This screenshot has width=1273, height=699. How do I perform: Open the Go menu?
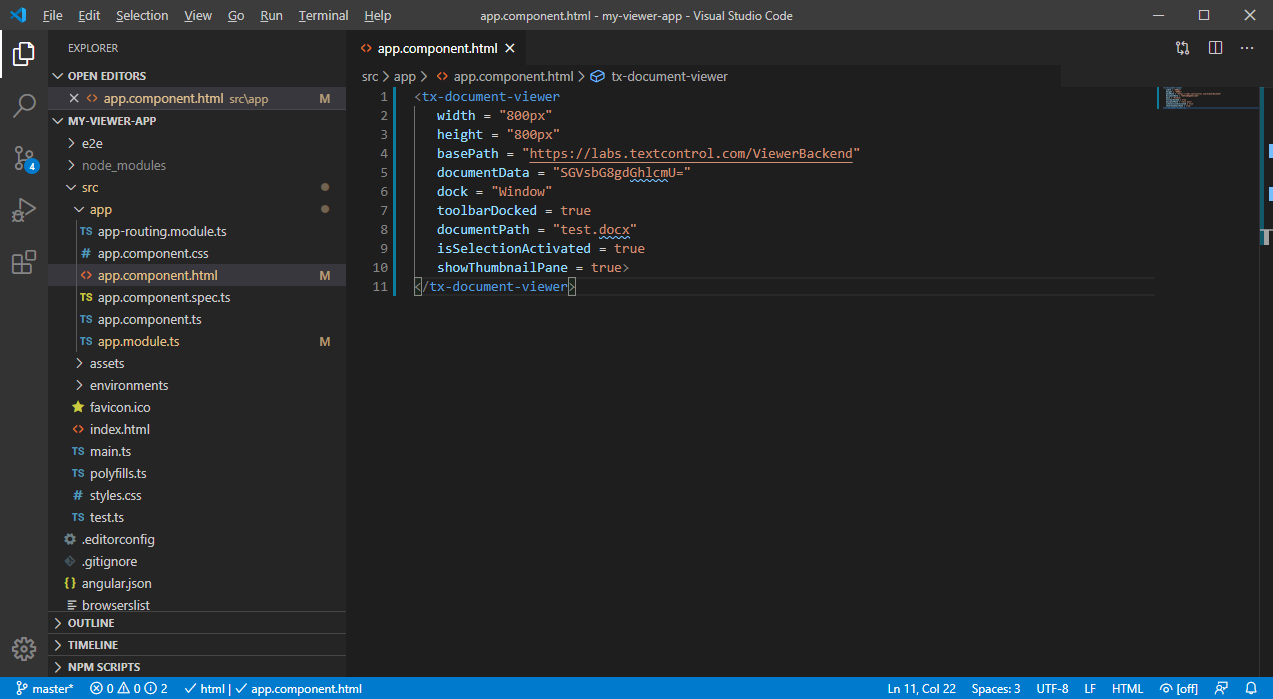coord(236,15)
